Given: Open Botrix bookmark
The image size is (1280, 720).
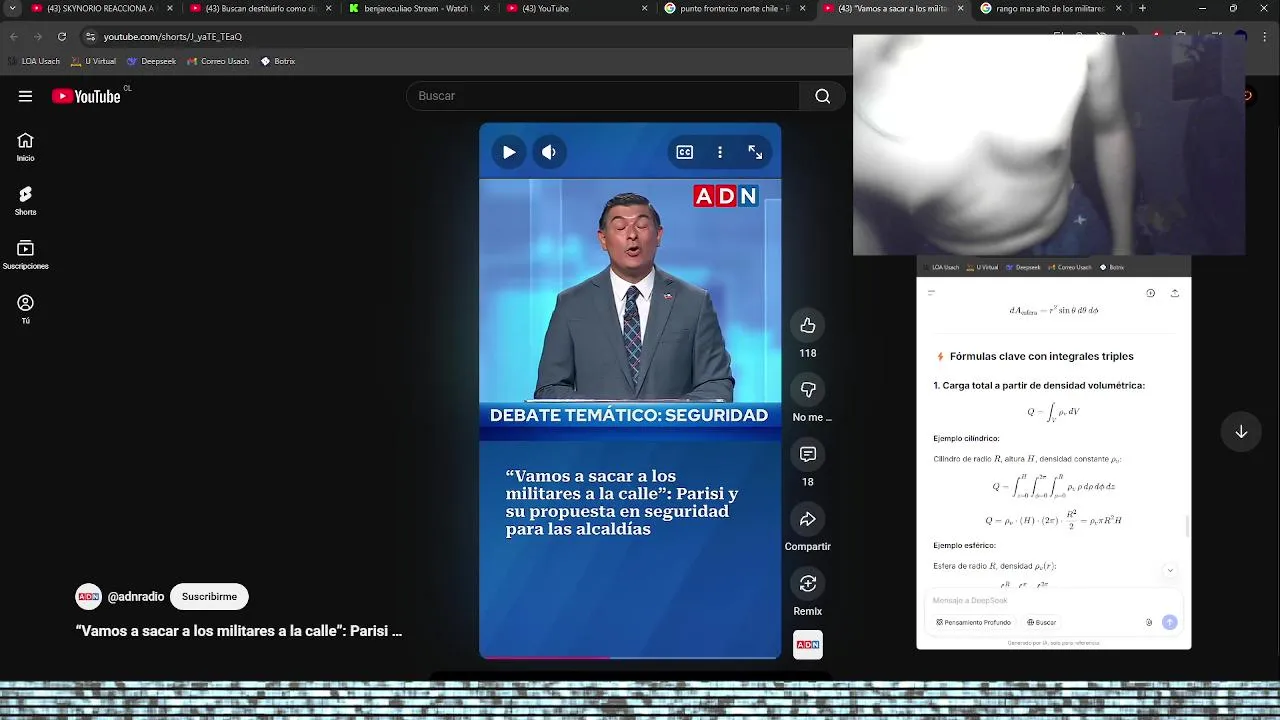Looking at the screenshot, I should [278, 61].
